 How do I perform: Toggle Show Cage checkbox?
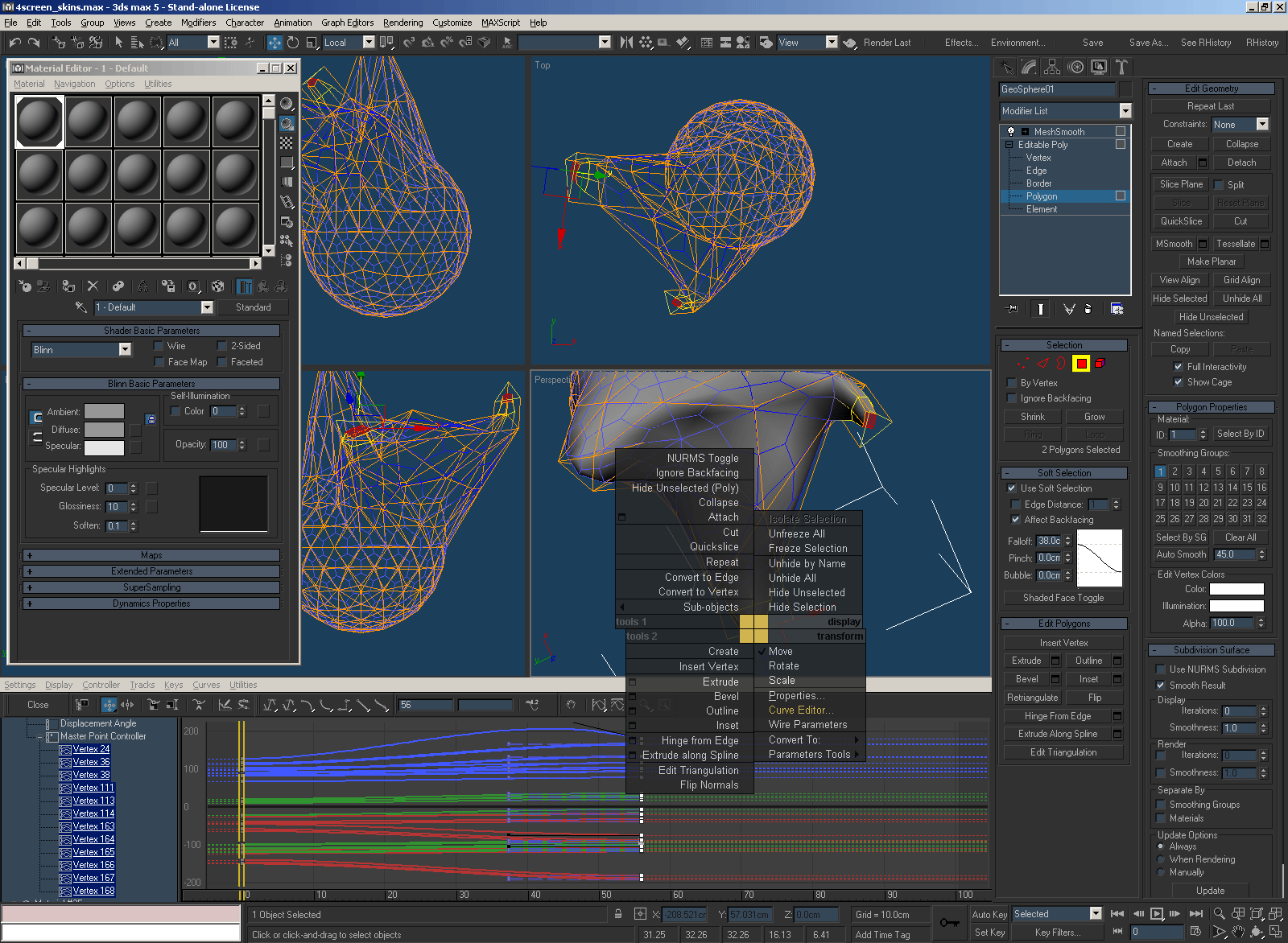coord(1179,382)
